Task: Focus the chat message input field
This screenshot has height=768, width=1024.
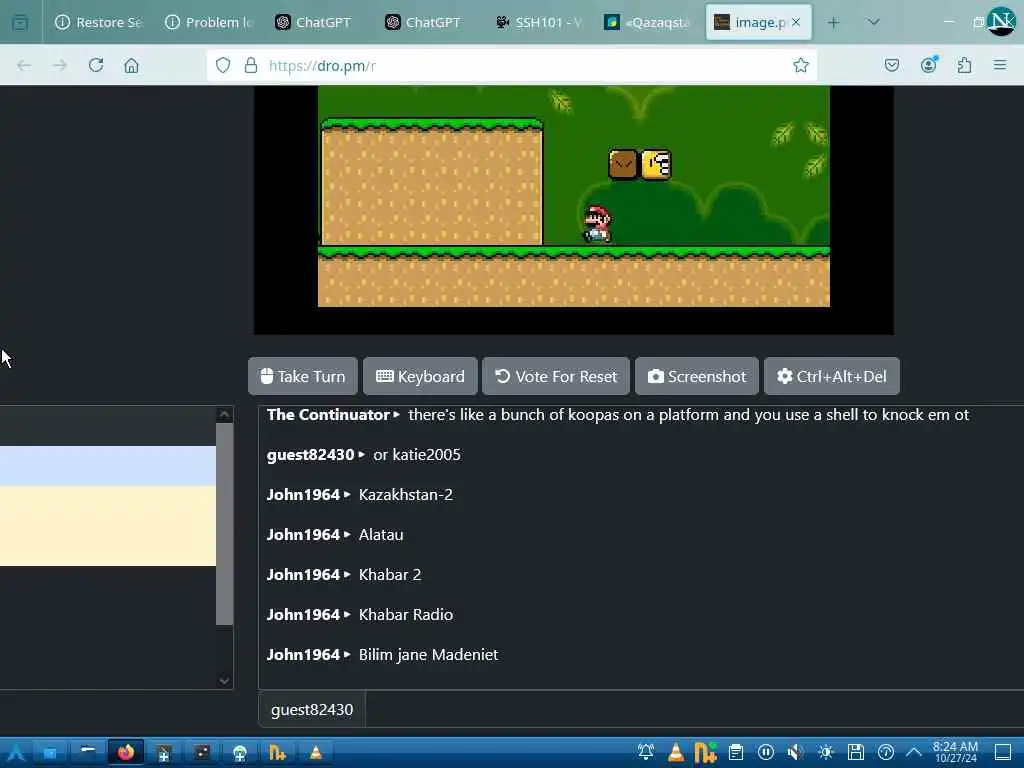Action: [695, 709]
